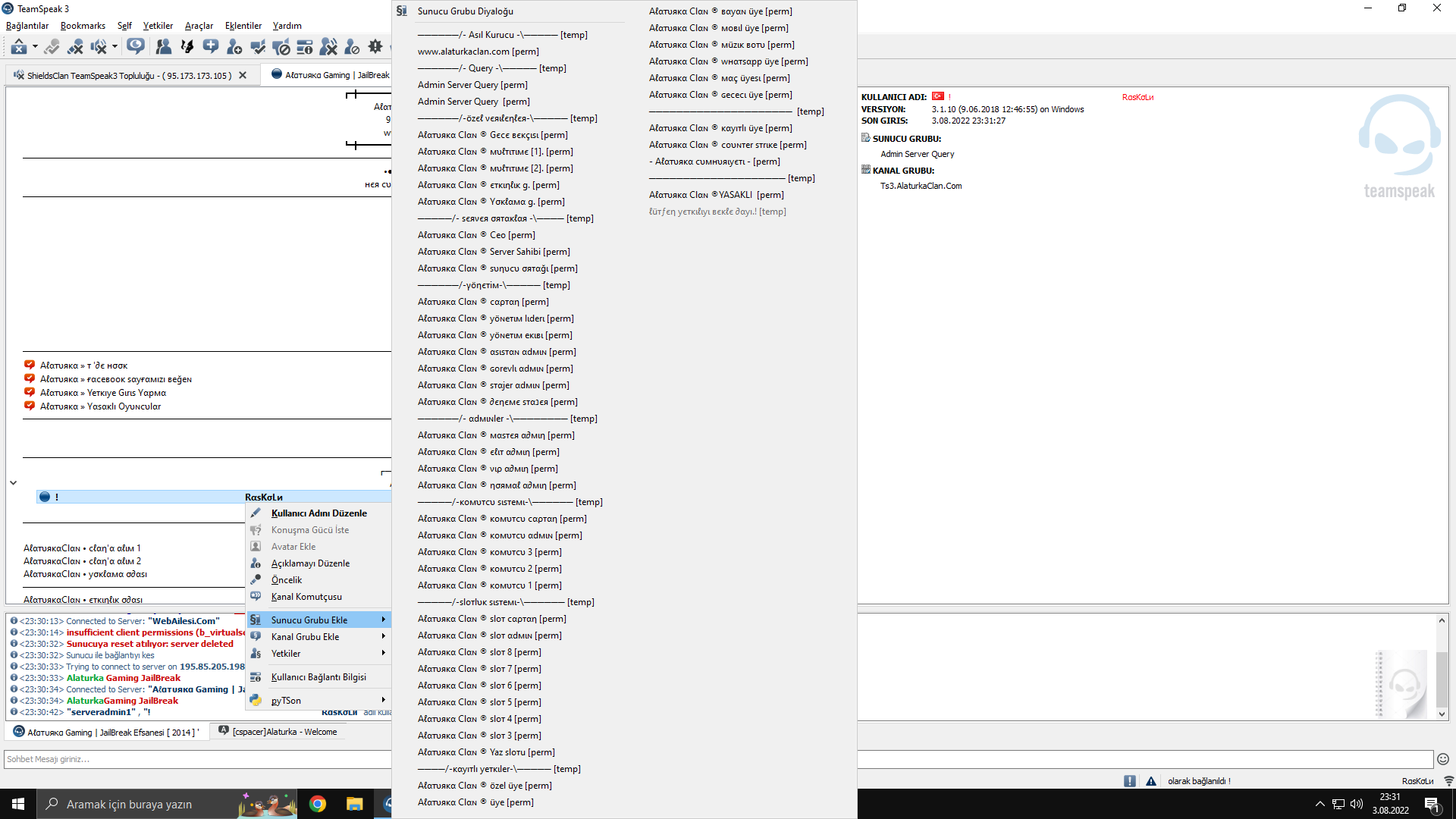Assign the YASAKLI [perm] group

click(717, 195)
